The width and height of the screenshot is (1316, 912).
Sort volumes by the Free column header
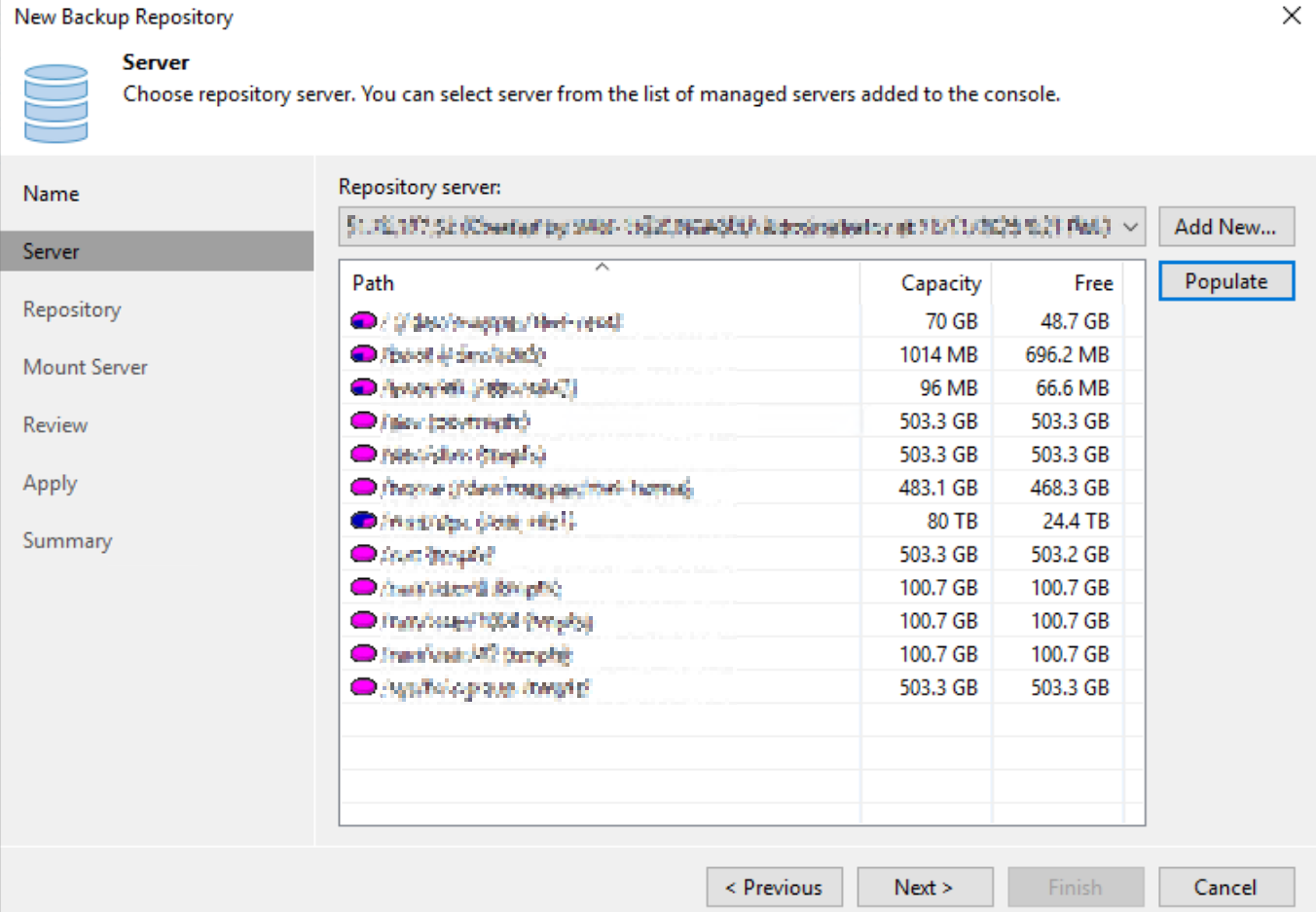point(1092,283)
